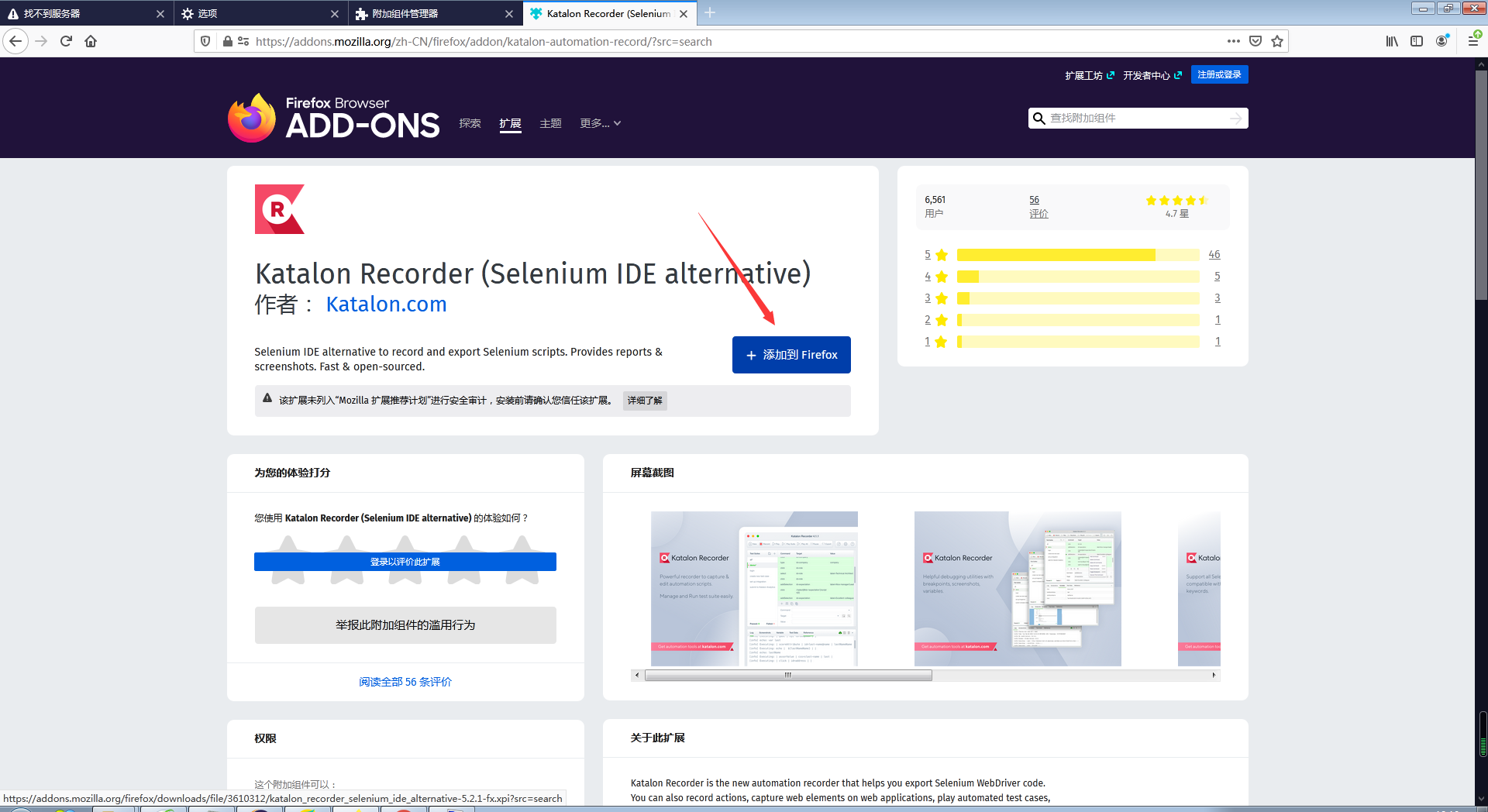This screenshot has height=812, width=1488.
Task: Click the screenshot carousel scrollbar thumb
Action: click(x=788, y=676)
